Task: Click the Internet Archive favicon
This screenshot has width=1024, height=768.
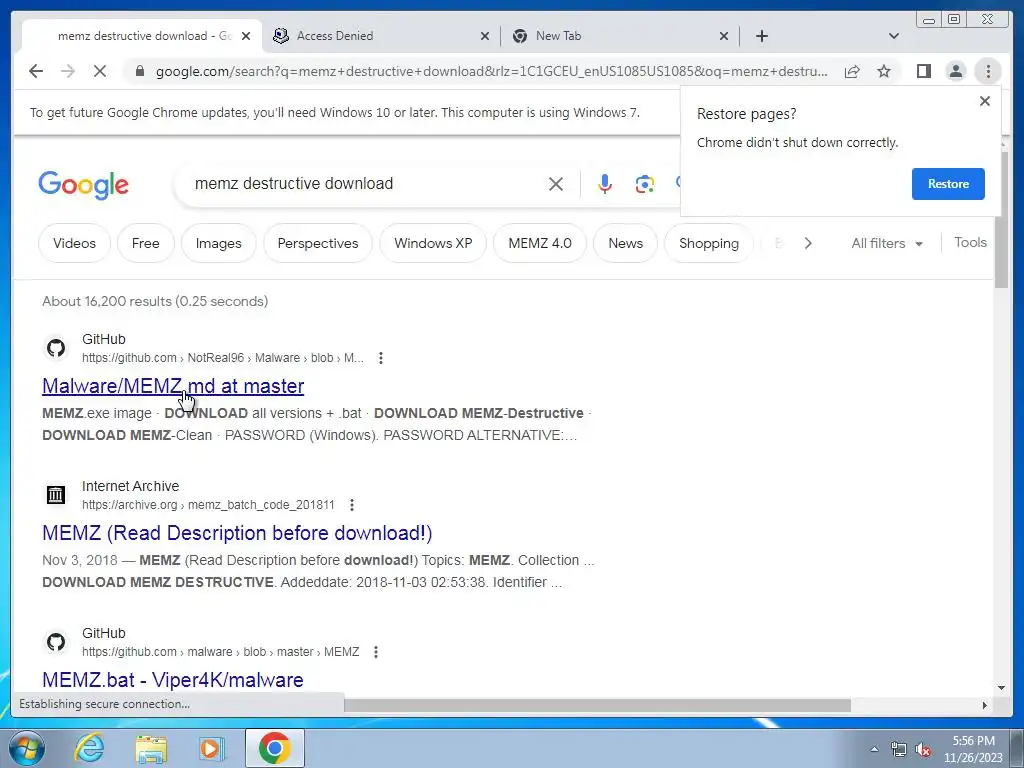Action: [56, 495]
